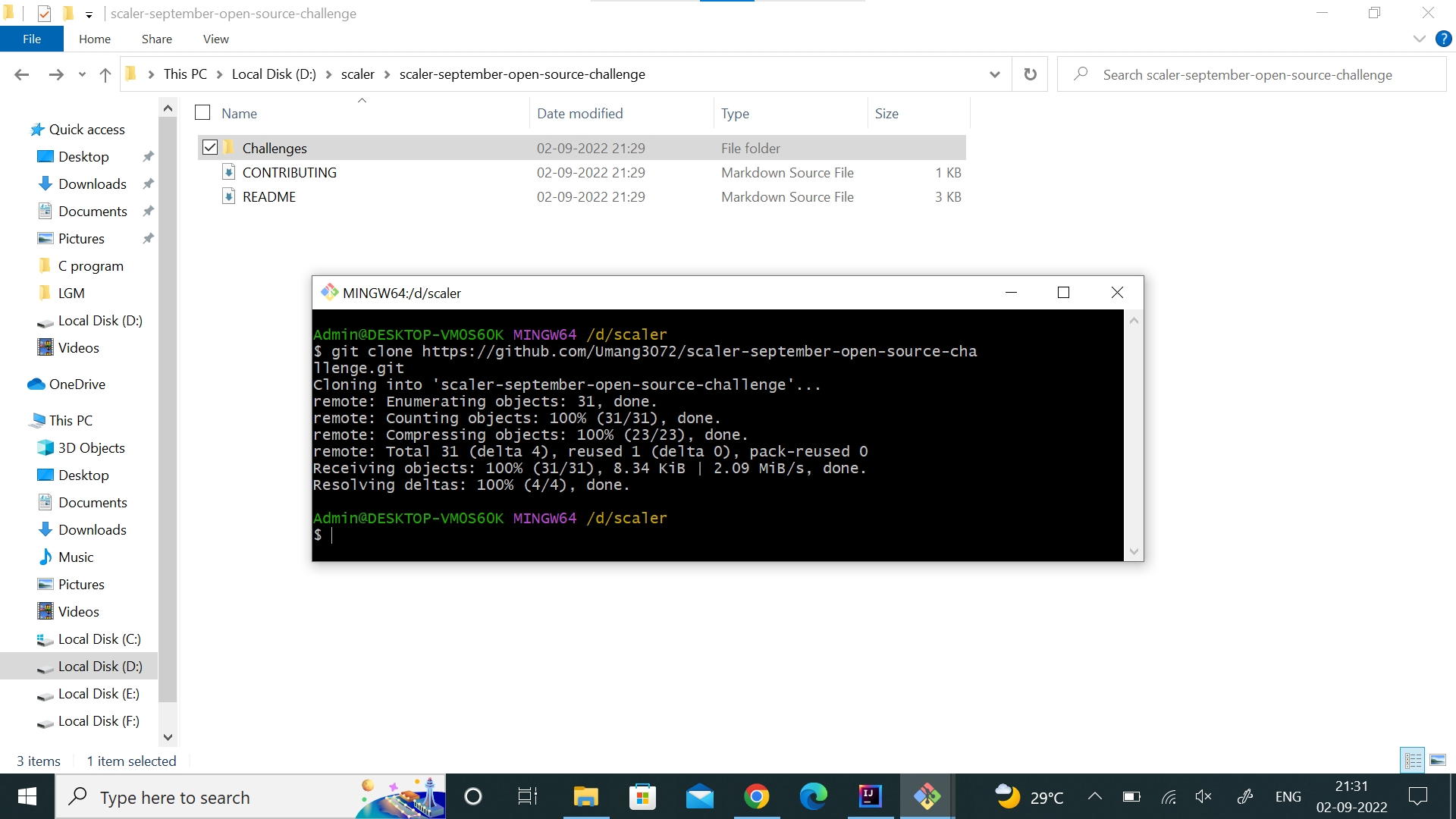Open the notifications center icon
The height and width of the screenshot is (819, 1456).
click(1419, 797)
